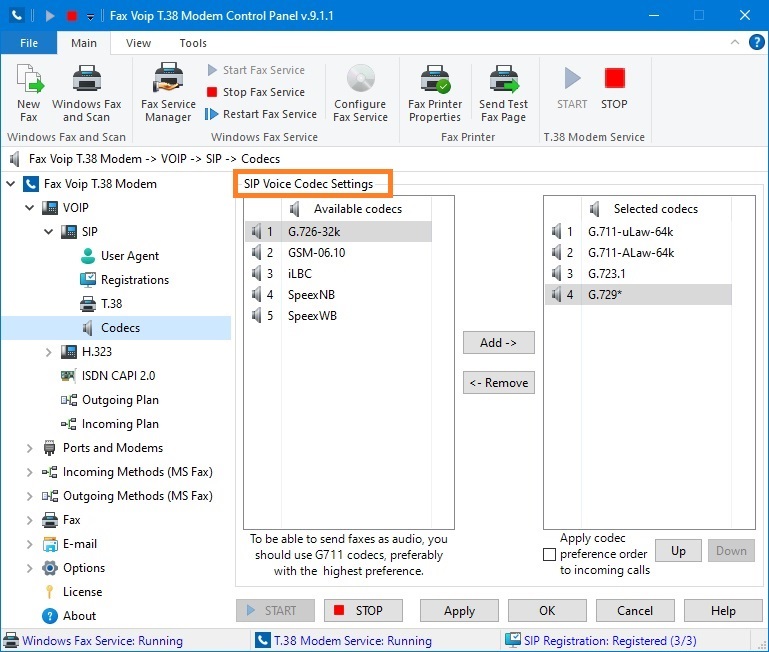This screenshot has height=652, width=769.
Task: Click Windows Fax Service status entry
Action: pyautogui.click(x=93, y=641)
